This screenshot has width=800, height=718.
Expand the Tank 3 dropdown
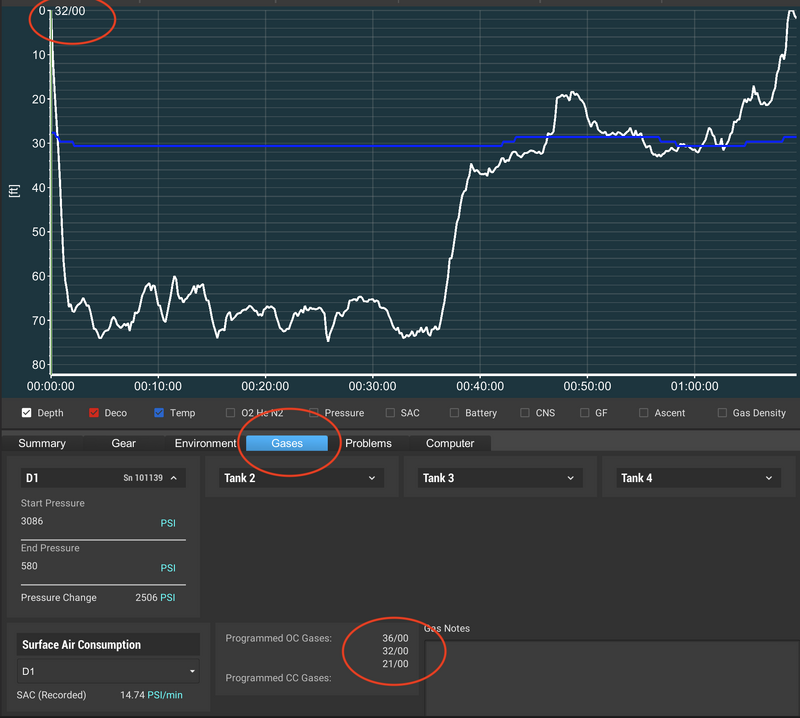(x=570, y=479)
